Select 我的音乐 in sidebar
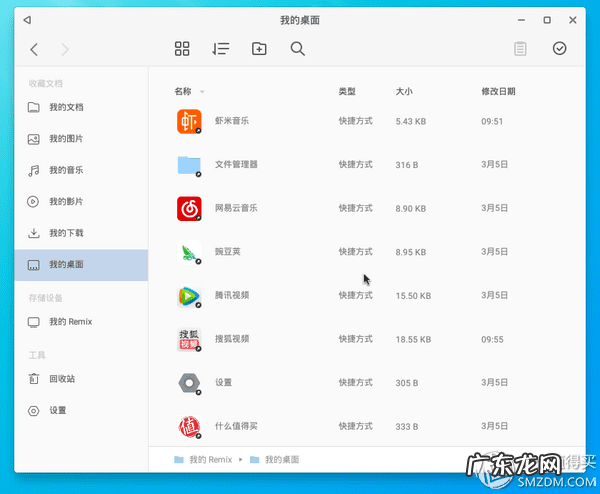600x494 pixels. click(x=66, y=170)
